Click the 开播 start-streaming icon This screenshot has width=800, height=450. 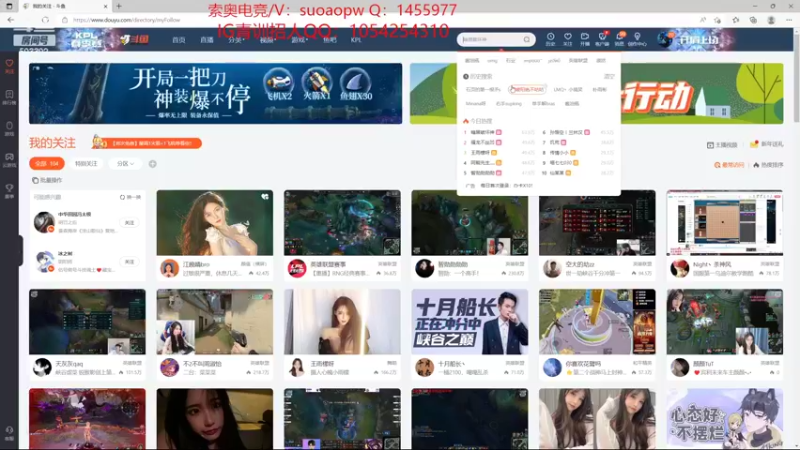585,39
